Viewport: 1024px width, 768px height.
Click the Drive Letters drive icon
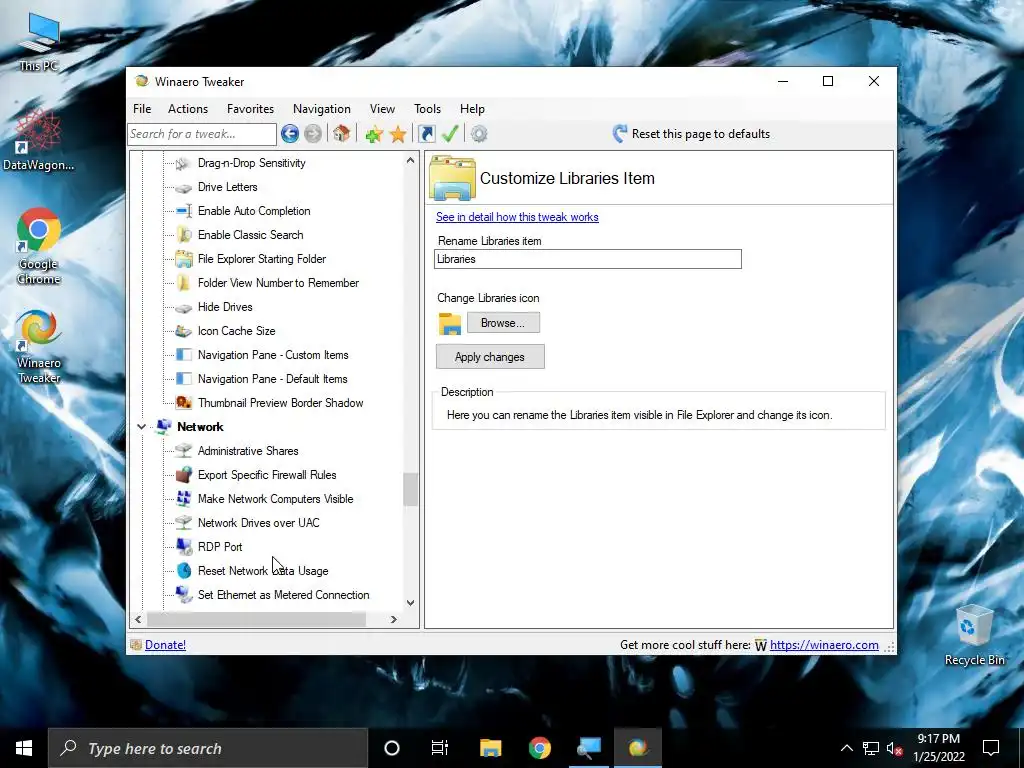(184, 187)
